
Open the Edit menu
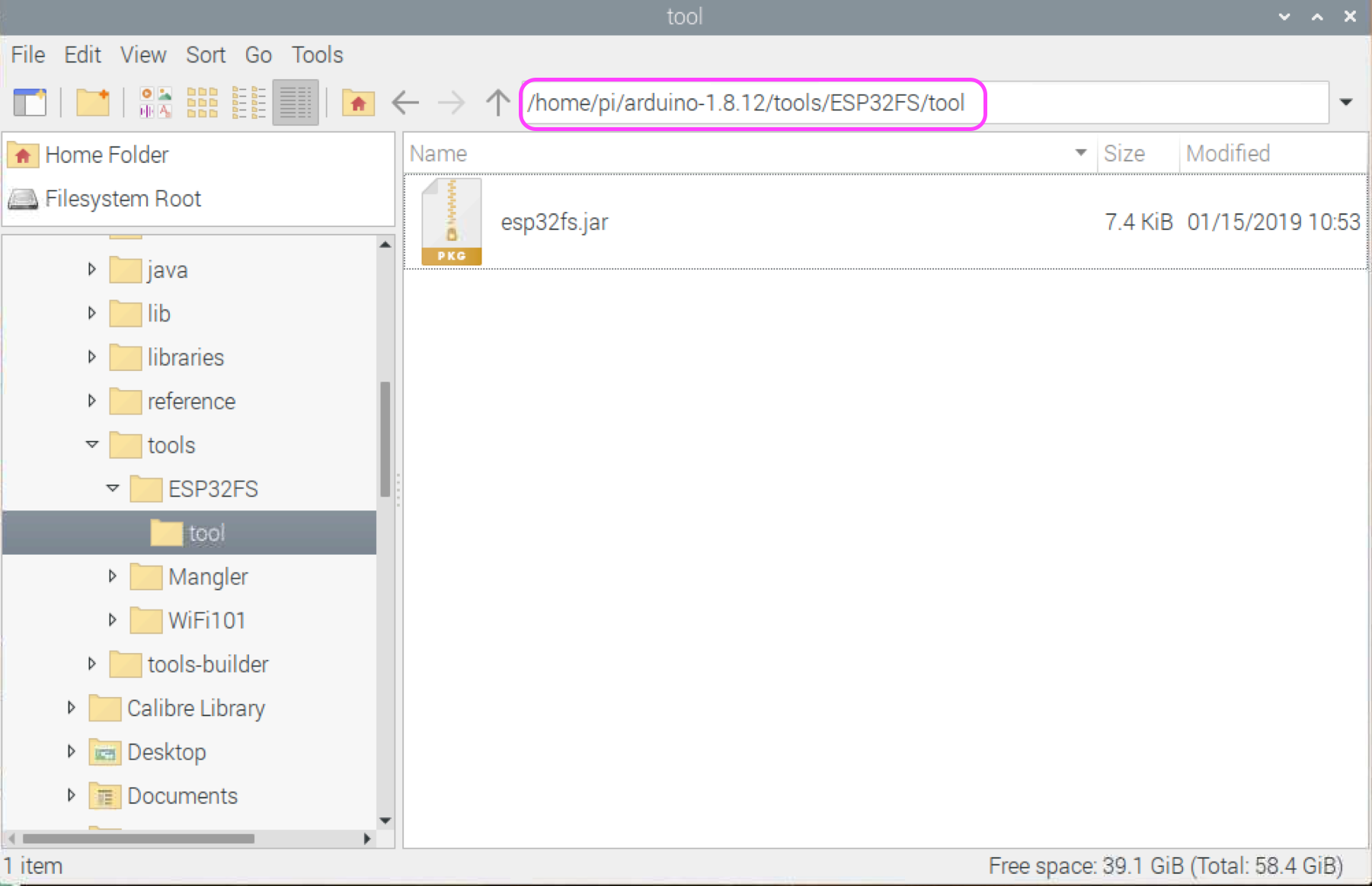tap(82, 55)
